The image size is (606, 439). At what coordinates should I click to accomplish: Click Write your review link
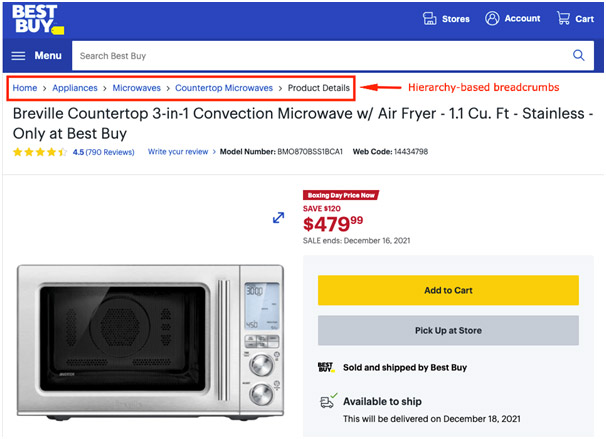178,152
